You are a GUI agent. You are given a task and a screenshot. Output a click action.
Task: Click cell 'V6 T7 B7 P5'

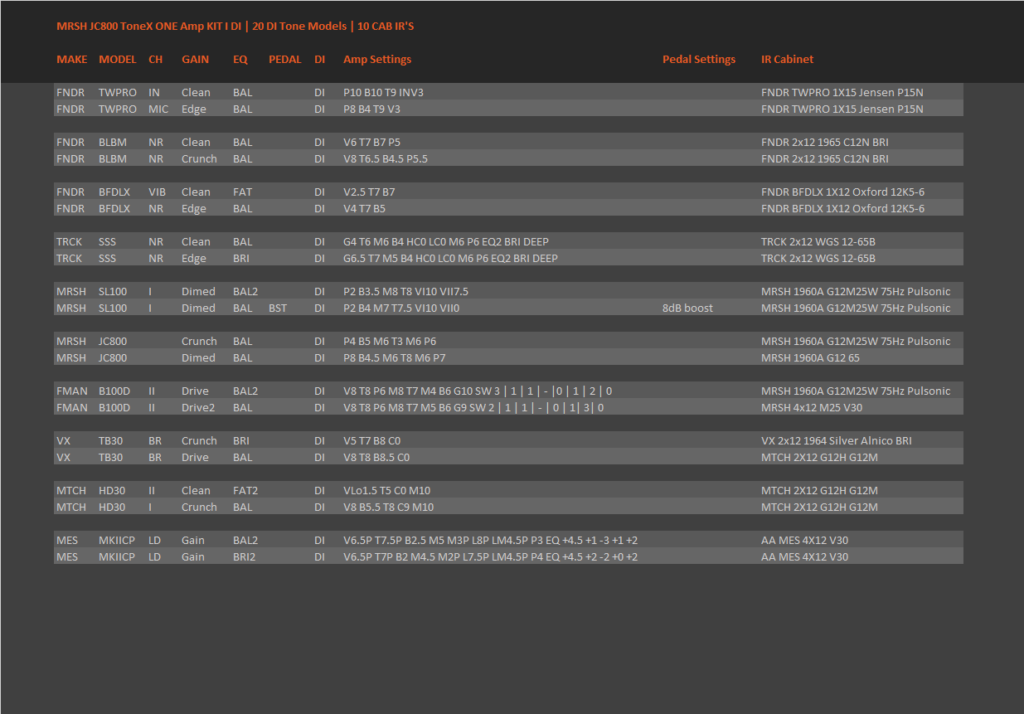(372, 142)
